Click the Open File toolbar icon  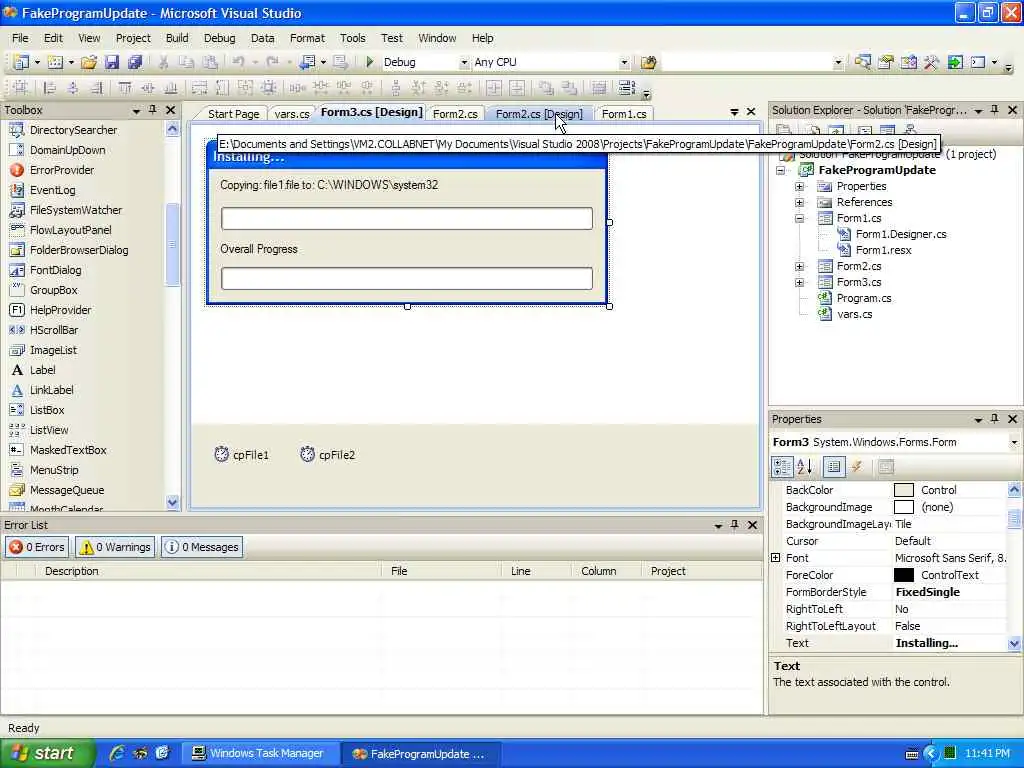(x=89, y=62)
